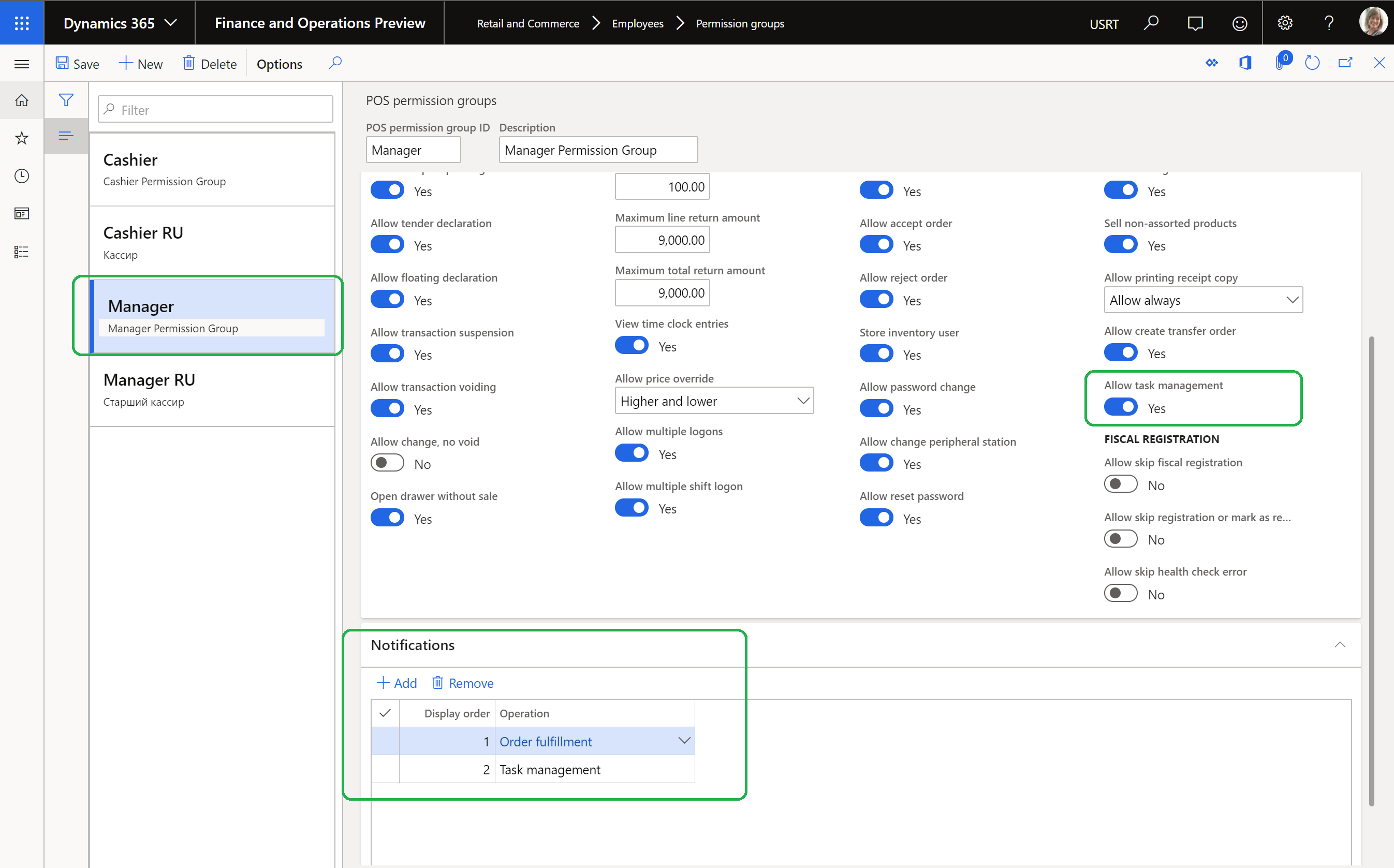
Task: Click Remove in Notifications section
Action: click(x=463, y=683)
